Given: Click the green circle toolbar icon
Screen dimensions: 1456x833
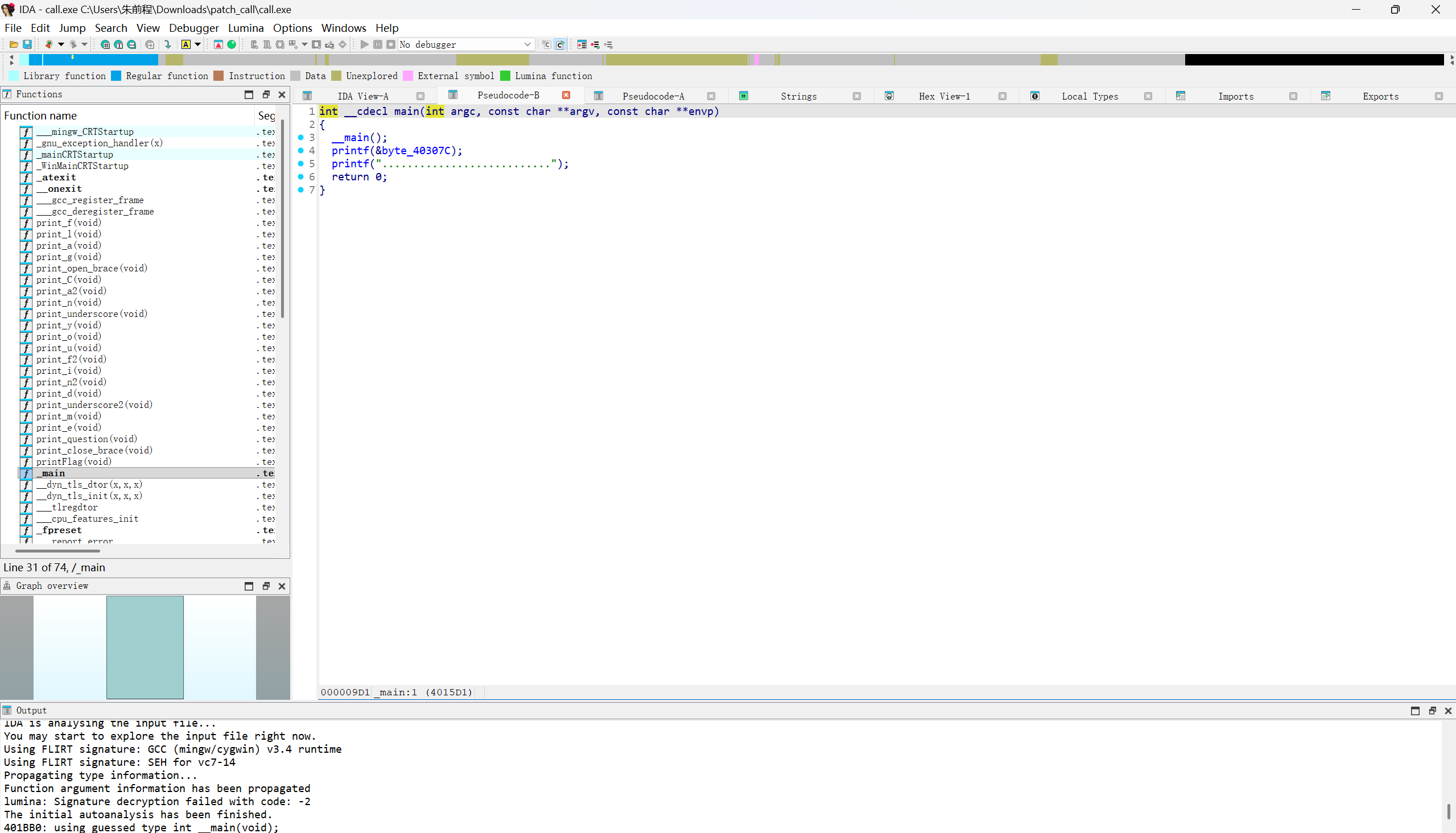Looking at the screenshot, I should click(232, 44).
